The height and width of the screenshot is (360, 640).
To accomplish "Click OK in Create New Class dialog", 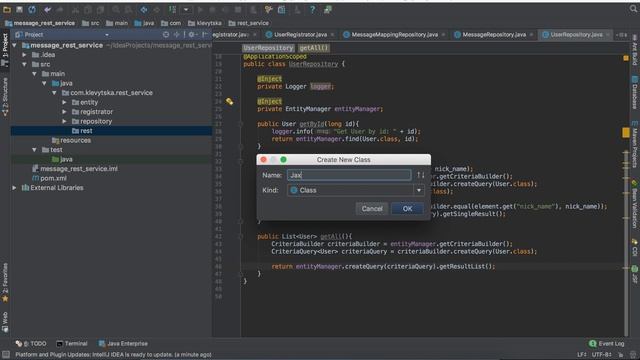I will [x=407, y=209].
